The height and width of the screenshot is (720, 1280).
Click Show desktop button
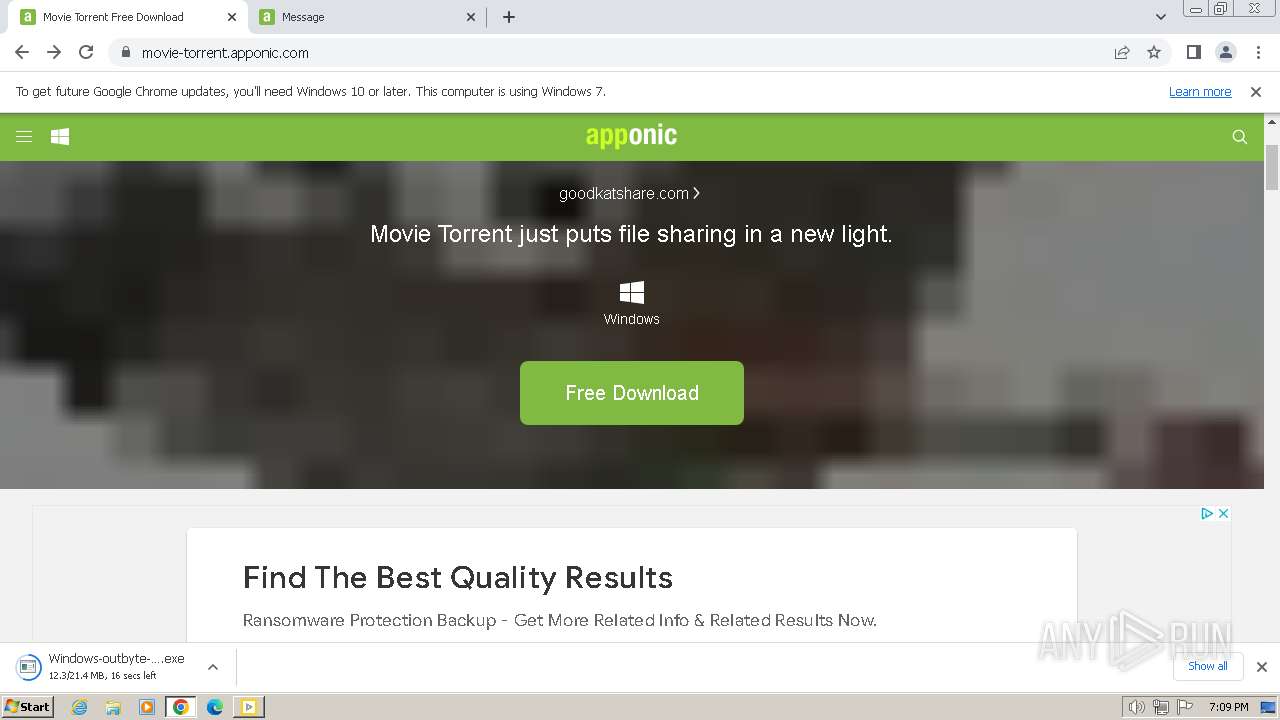pos(1270,707)
